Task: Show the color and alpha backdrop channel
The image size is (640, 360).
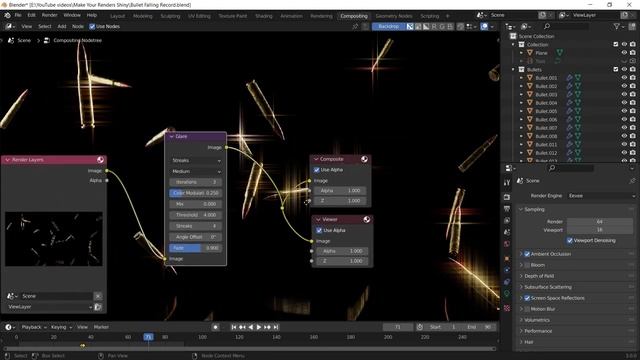Action: [410, 26]
